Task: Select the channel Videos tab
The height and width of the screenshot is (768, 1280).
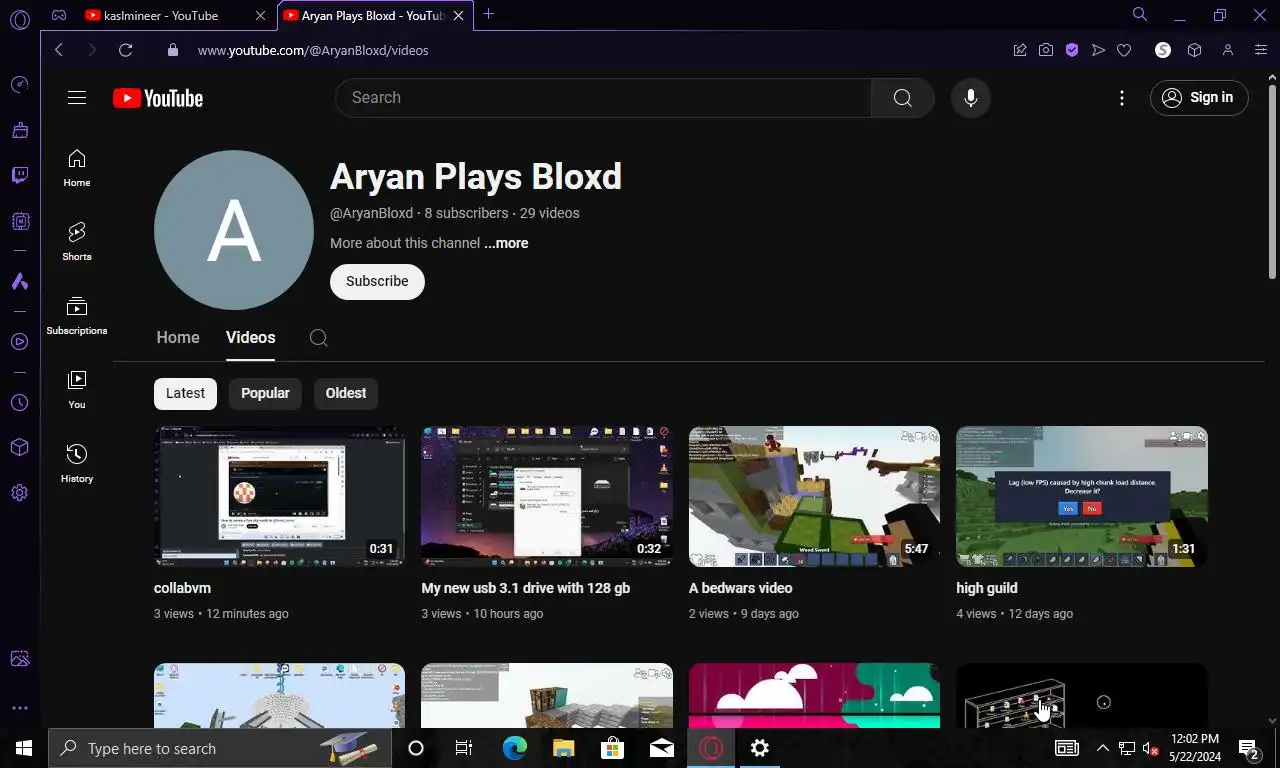Action: [x=250, y=338]
